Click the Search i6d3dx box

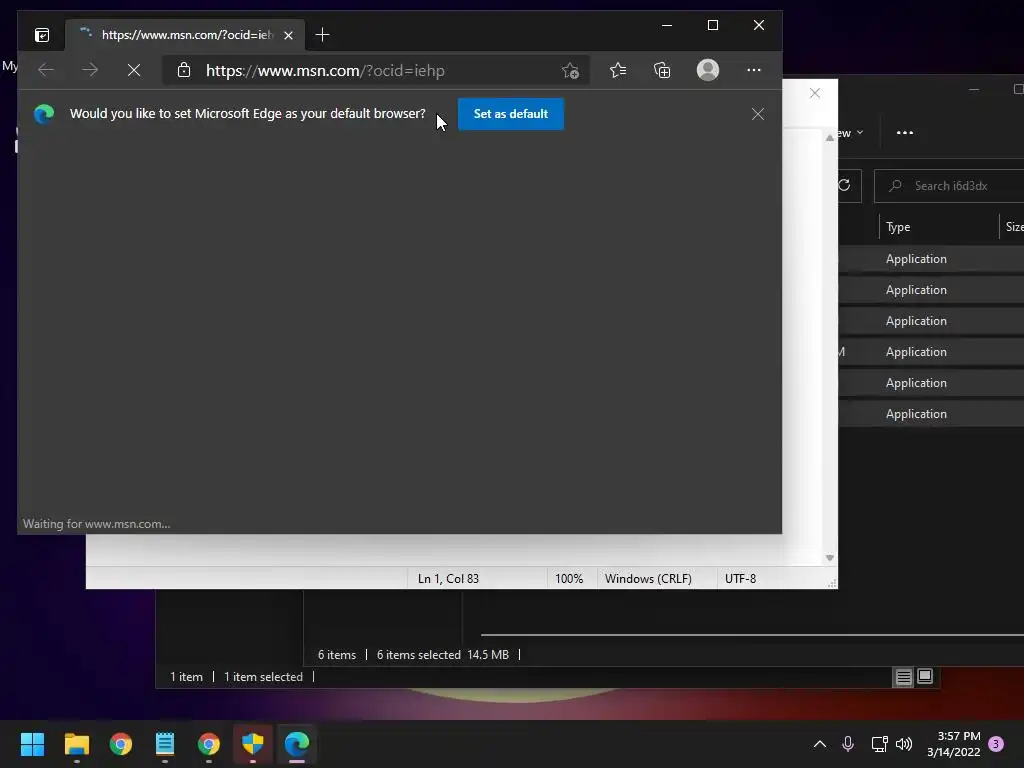[x=949, y=186]
